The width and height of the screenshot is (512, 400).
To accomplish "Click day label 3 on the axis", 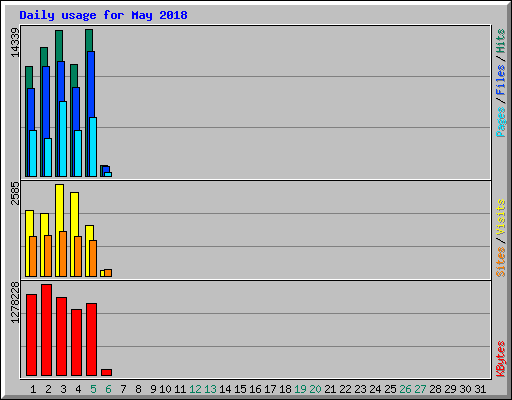I will [63, 389].
